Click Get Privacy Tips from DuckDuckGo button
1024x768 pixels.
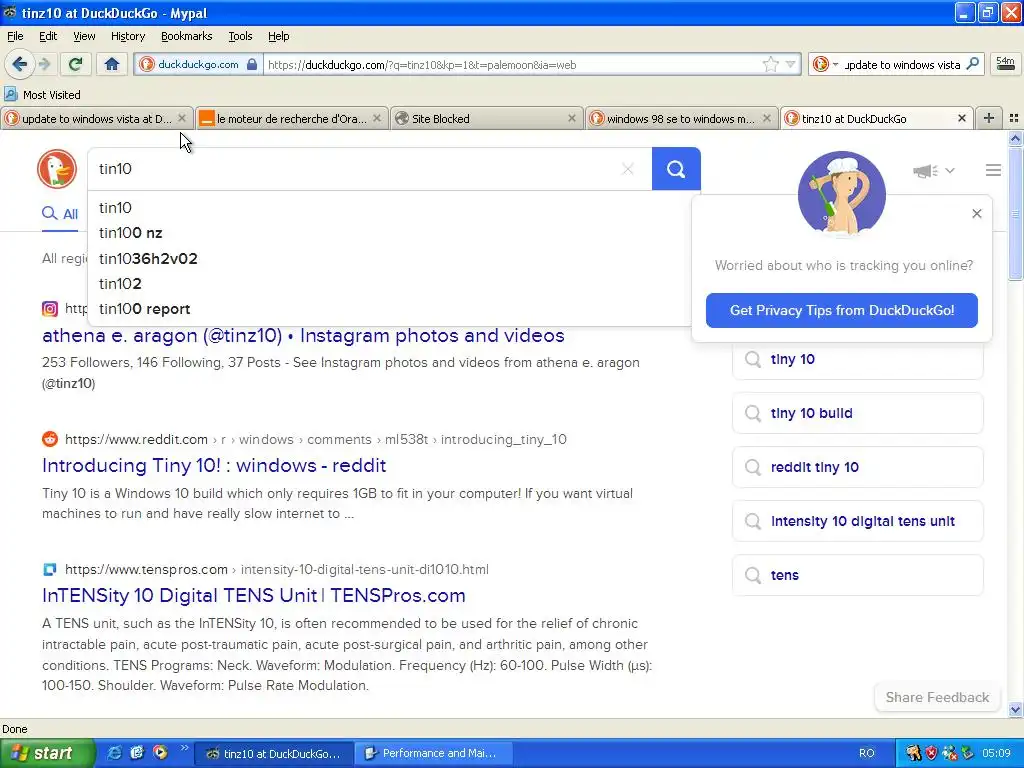841,310
